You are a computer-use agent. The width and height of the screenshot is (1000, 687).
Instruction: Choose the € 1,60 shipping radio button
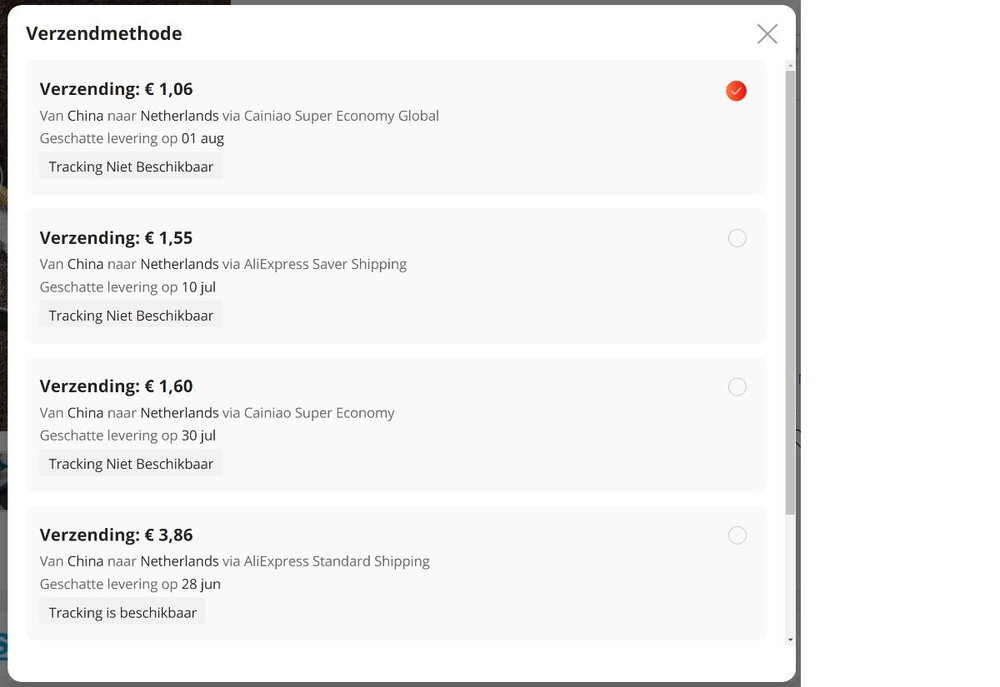737,387
